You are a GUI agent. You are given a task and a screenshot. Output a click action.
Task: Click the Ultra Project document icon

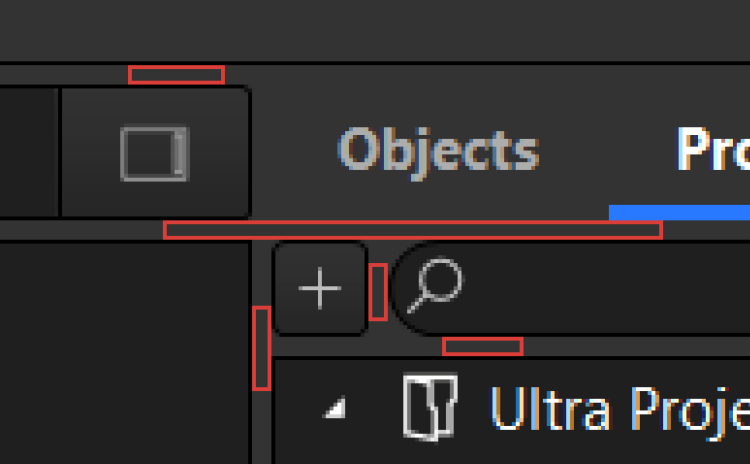[x=429, y=406]
